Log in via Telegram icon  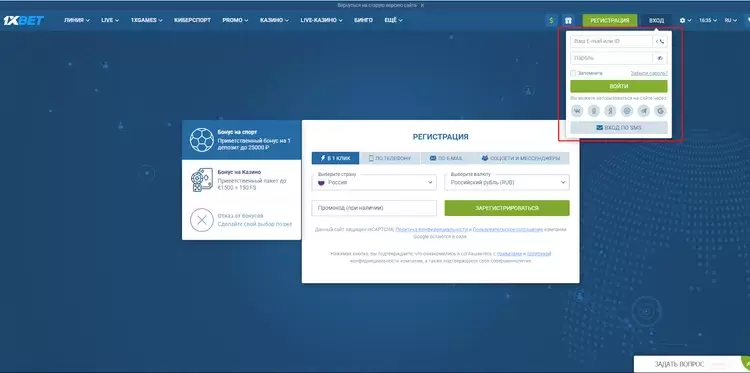[x=644, y=111]
